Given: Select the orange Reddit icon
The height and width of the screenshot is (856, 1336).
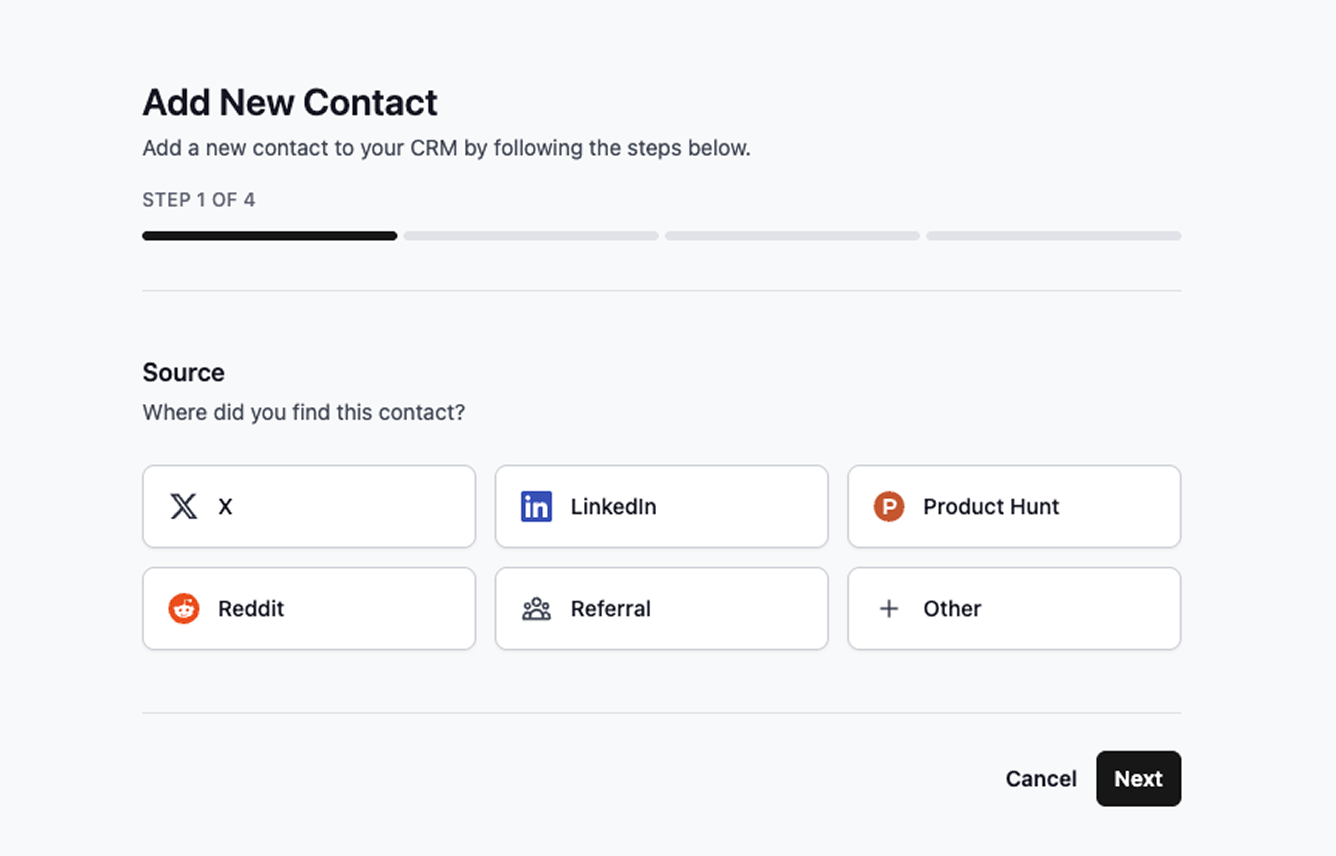Looking at the screenshot, I should pos(184,608).
